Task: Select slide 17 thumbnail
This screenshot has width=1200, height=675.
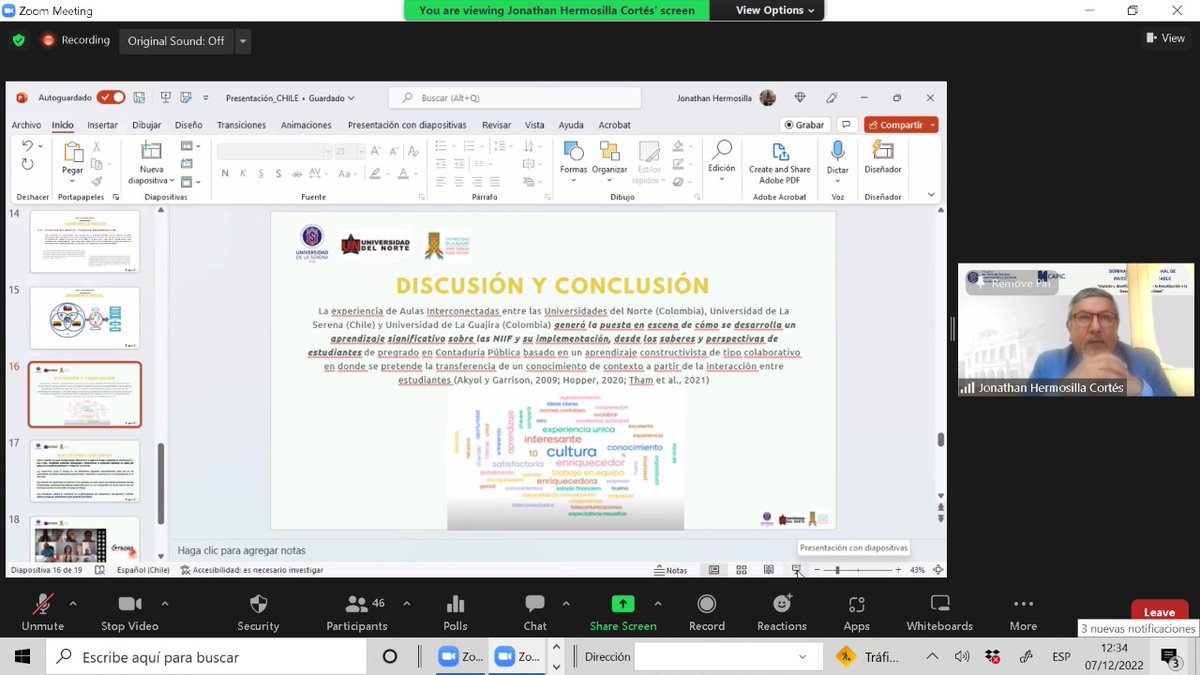Action: (85, 470)
